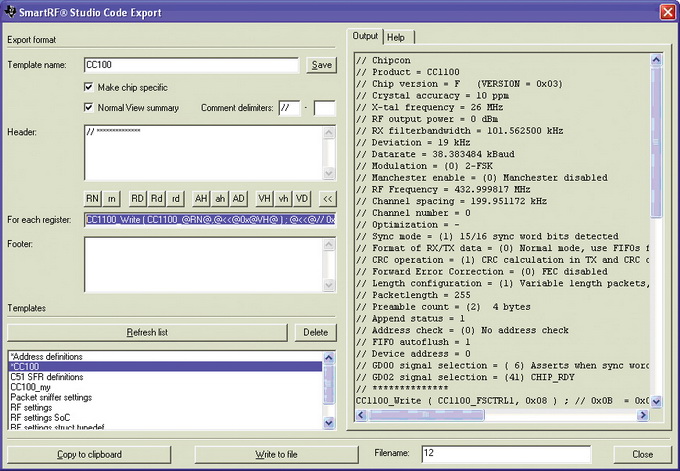Click the "// Packetlength = 255" line
The height and width of the screenshot is (471, 680).
pyautogui.click(x=413, y=295)
